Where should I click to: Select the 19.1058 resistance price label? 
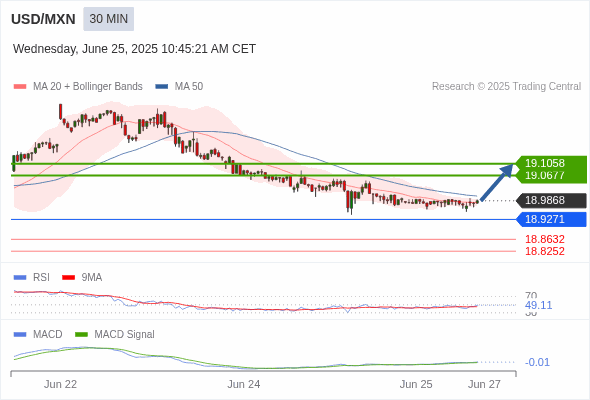pyautogui.click(x=545, y=163)
